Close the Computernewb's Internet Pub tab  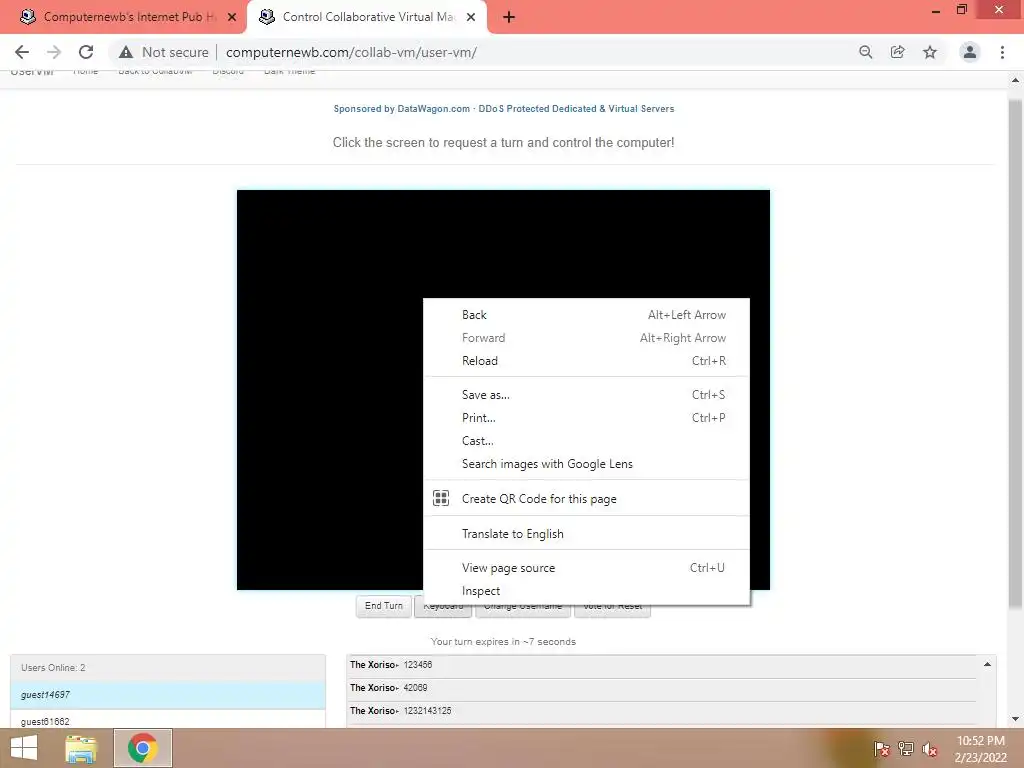coord(232,18)
